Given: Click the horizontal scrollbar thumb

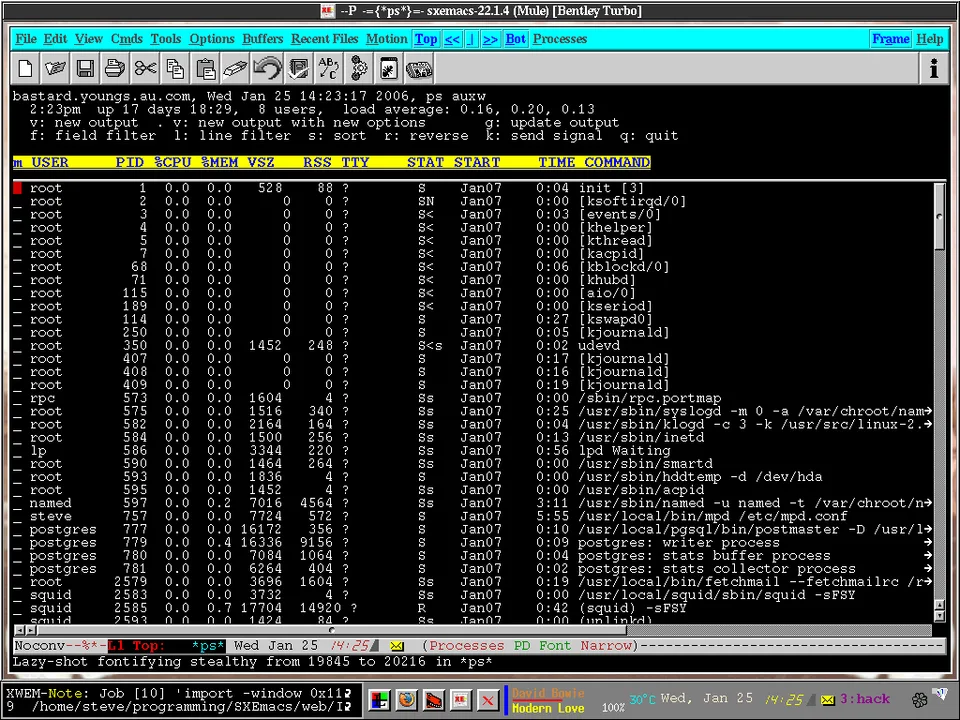Looking at the screenshot, I should pyautogui.click(x=332, y=630).
